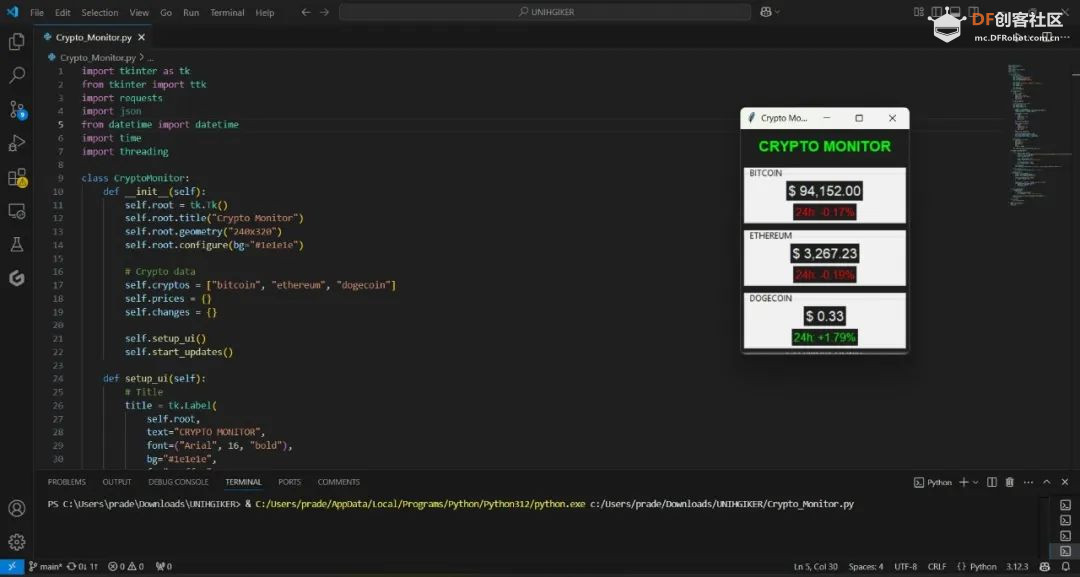Split the terminal pane

point(992,482)
